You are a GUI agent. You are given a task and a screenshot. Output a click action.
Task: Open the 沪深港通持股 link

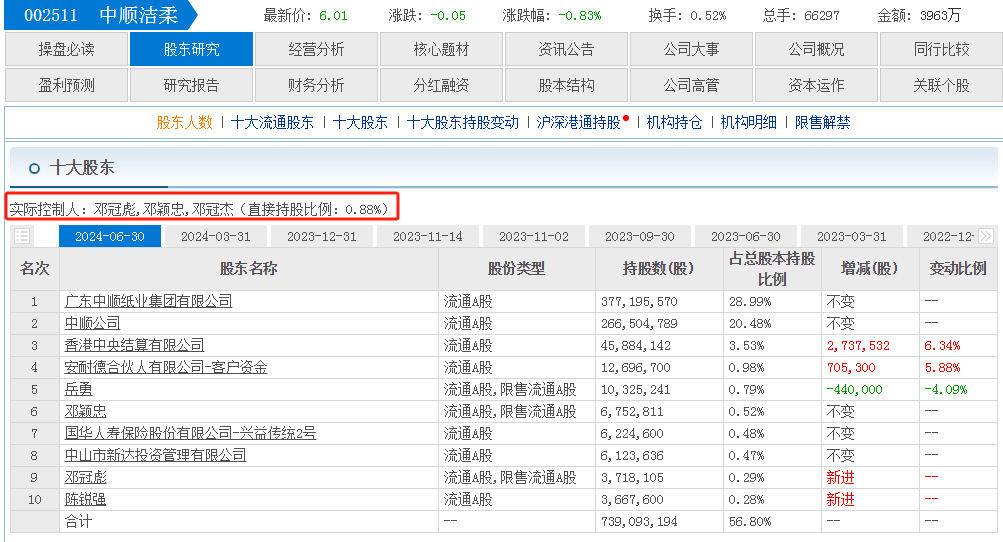(x=578, y=122)
